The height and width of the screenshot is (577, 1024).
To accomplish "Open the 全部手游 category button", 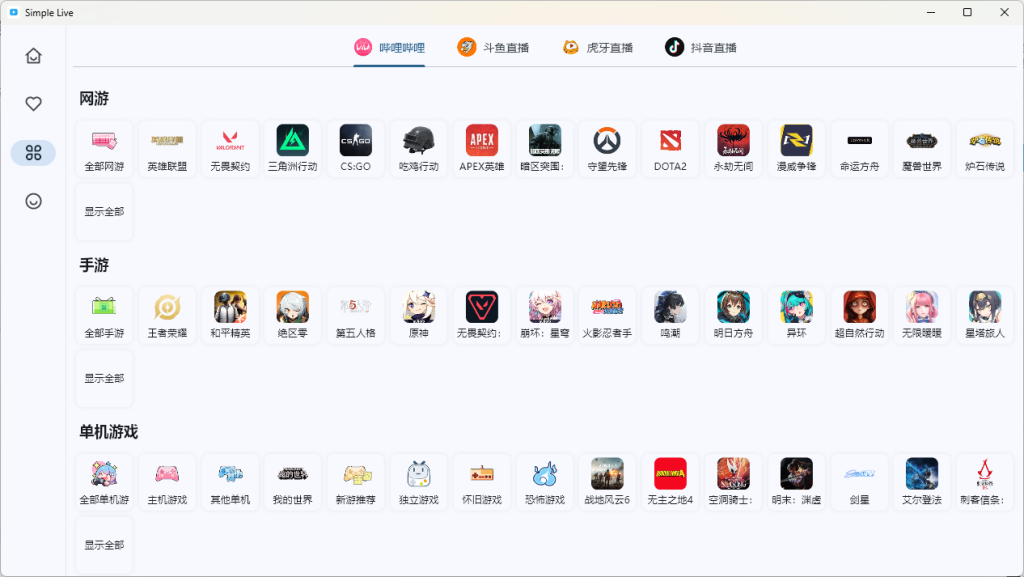I will [x=103, y=314].
